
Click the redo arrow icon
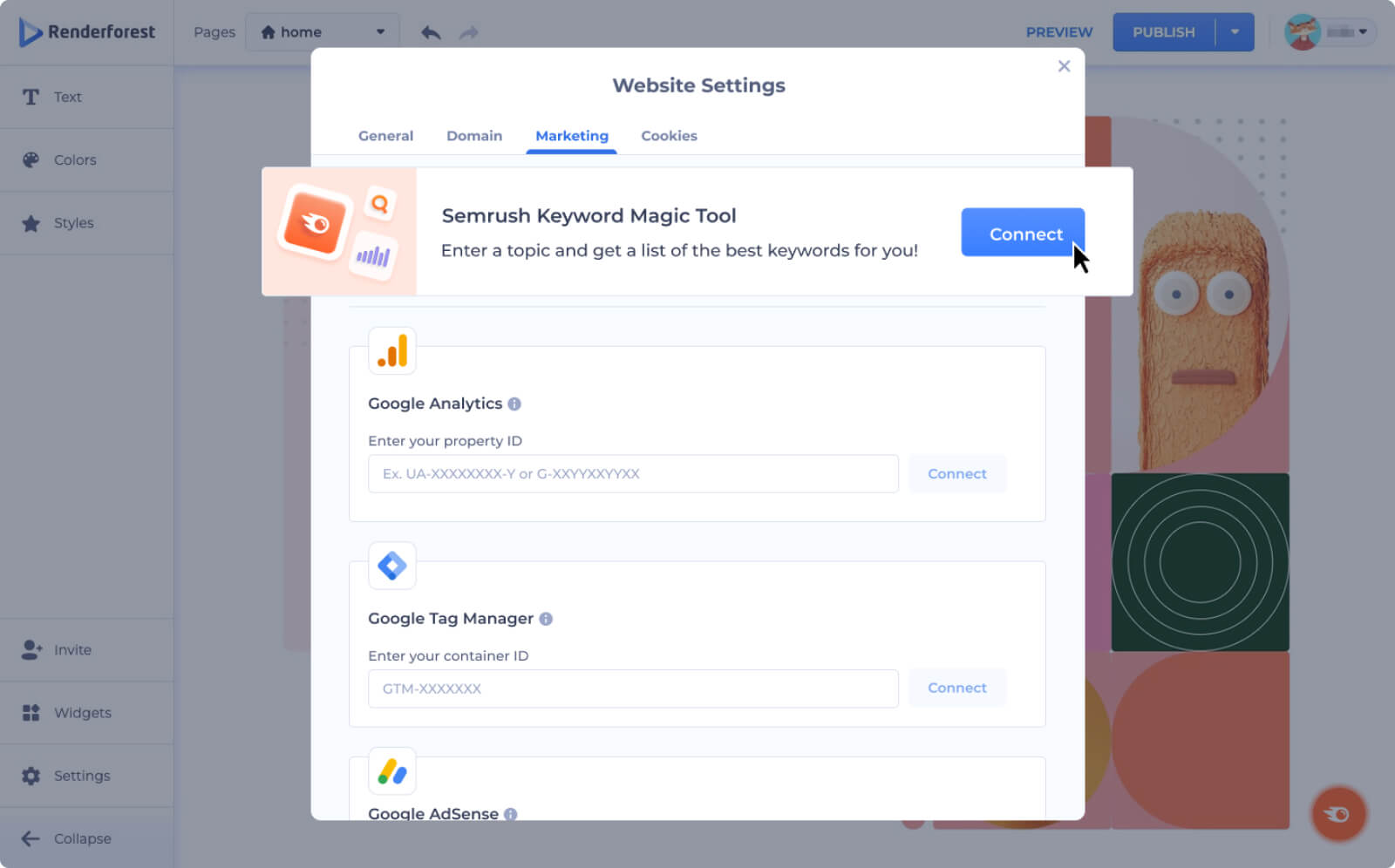[x=469, y=32]
